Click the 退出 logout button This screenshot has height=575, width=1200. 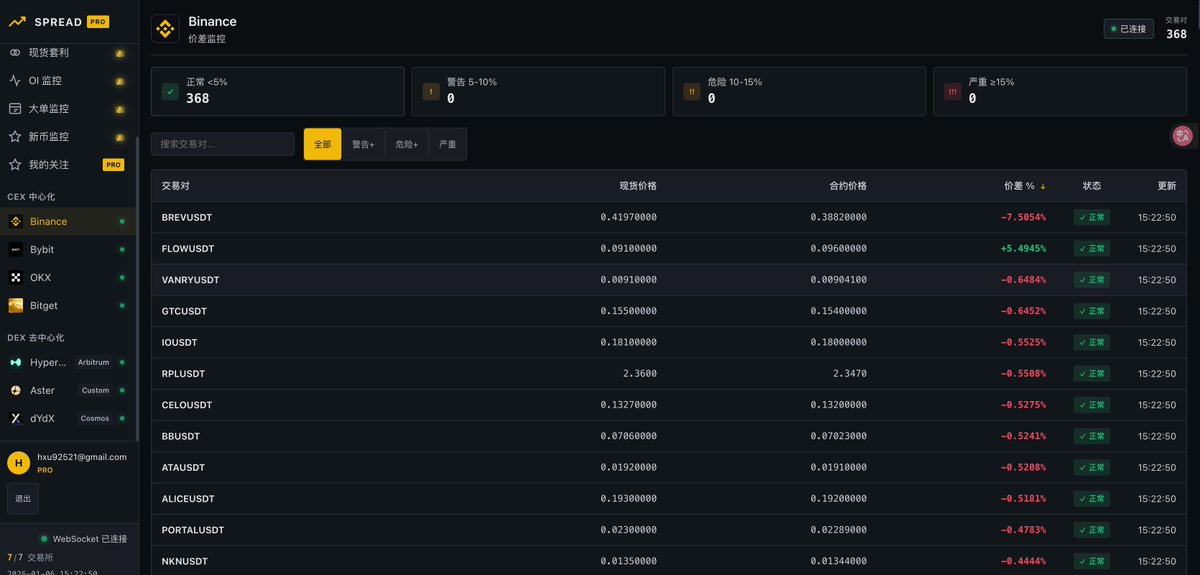[23, 498]
